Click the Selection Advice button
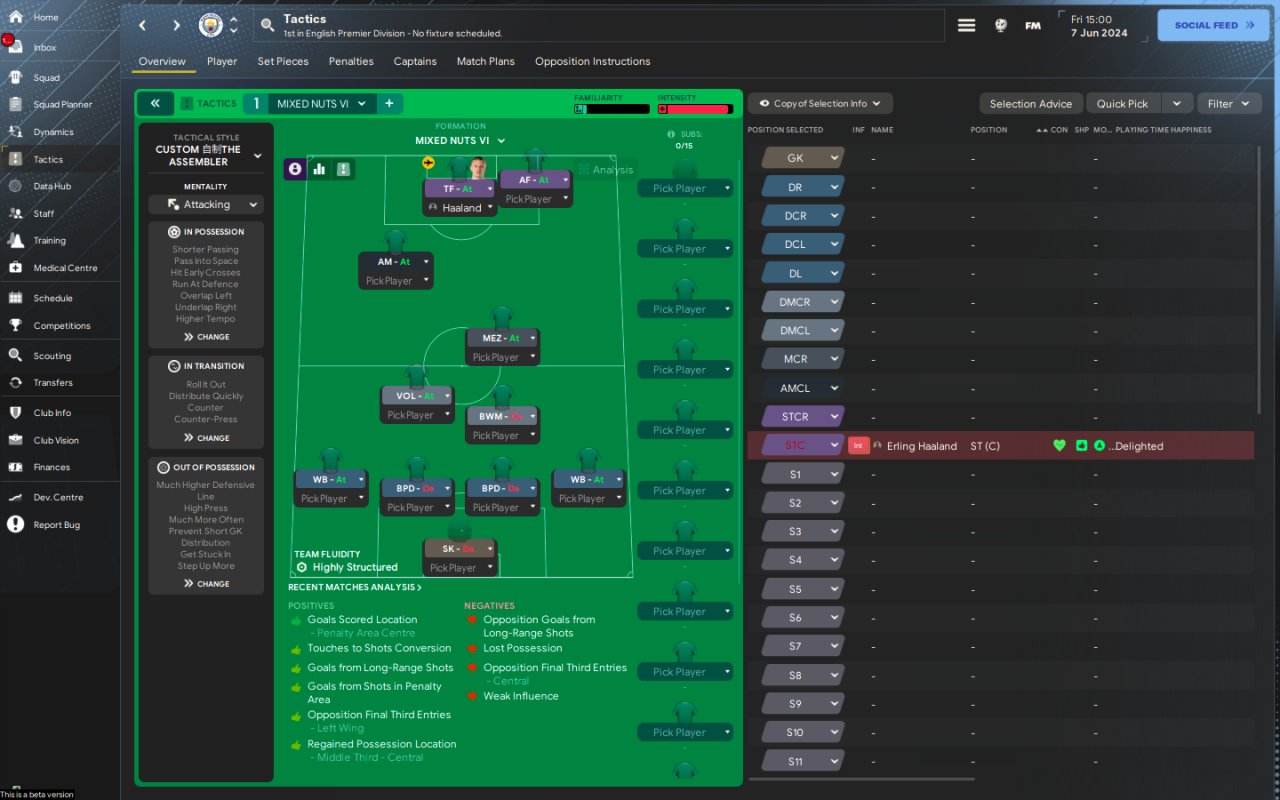Viewport: 1280px width, 800px height. pos(1030,104)
